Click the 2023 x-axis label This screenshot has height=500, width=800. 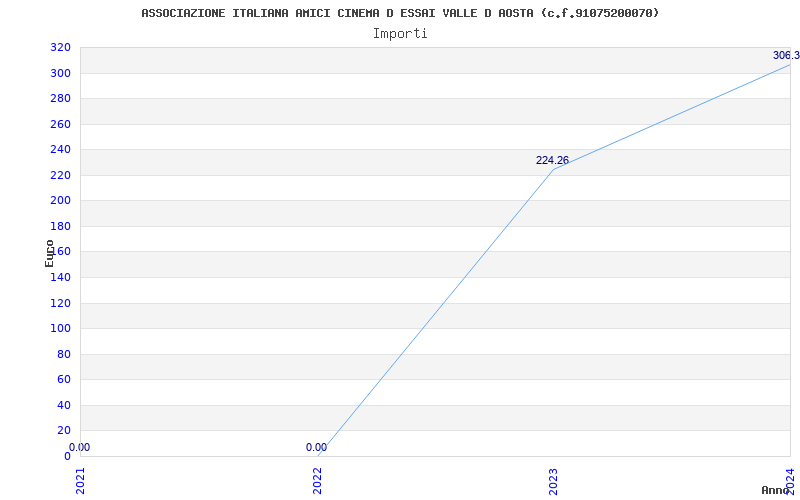click(554, 482)
